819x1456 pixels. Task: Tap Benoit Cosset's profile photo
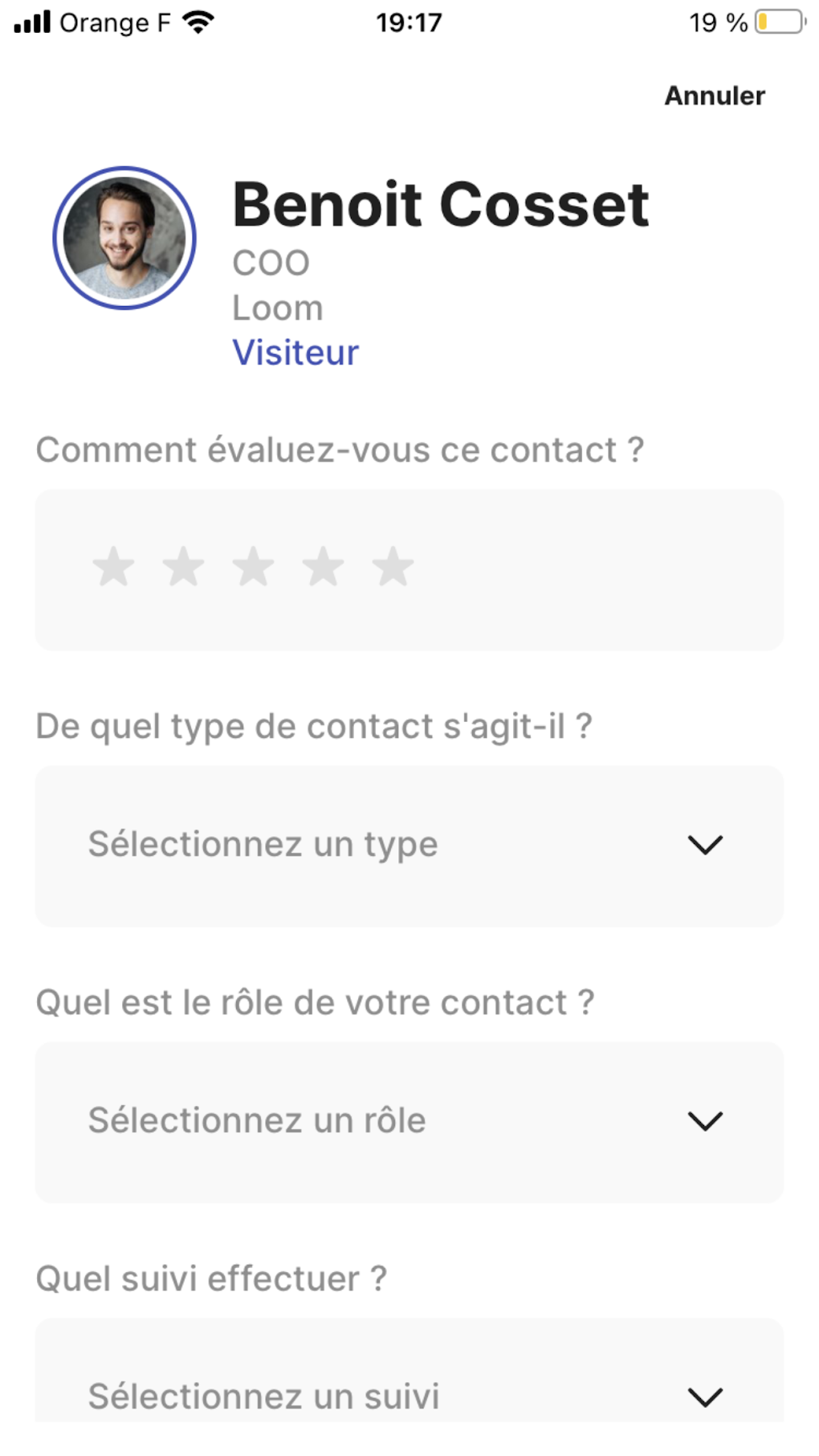coord(124,238)
